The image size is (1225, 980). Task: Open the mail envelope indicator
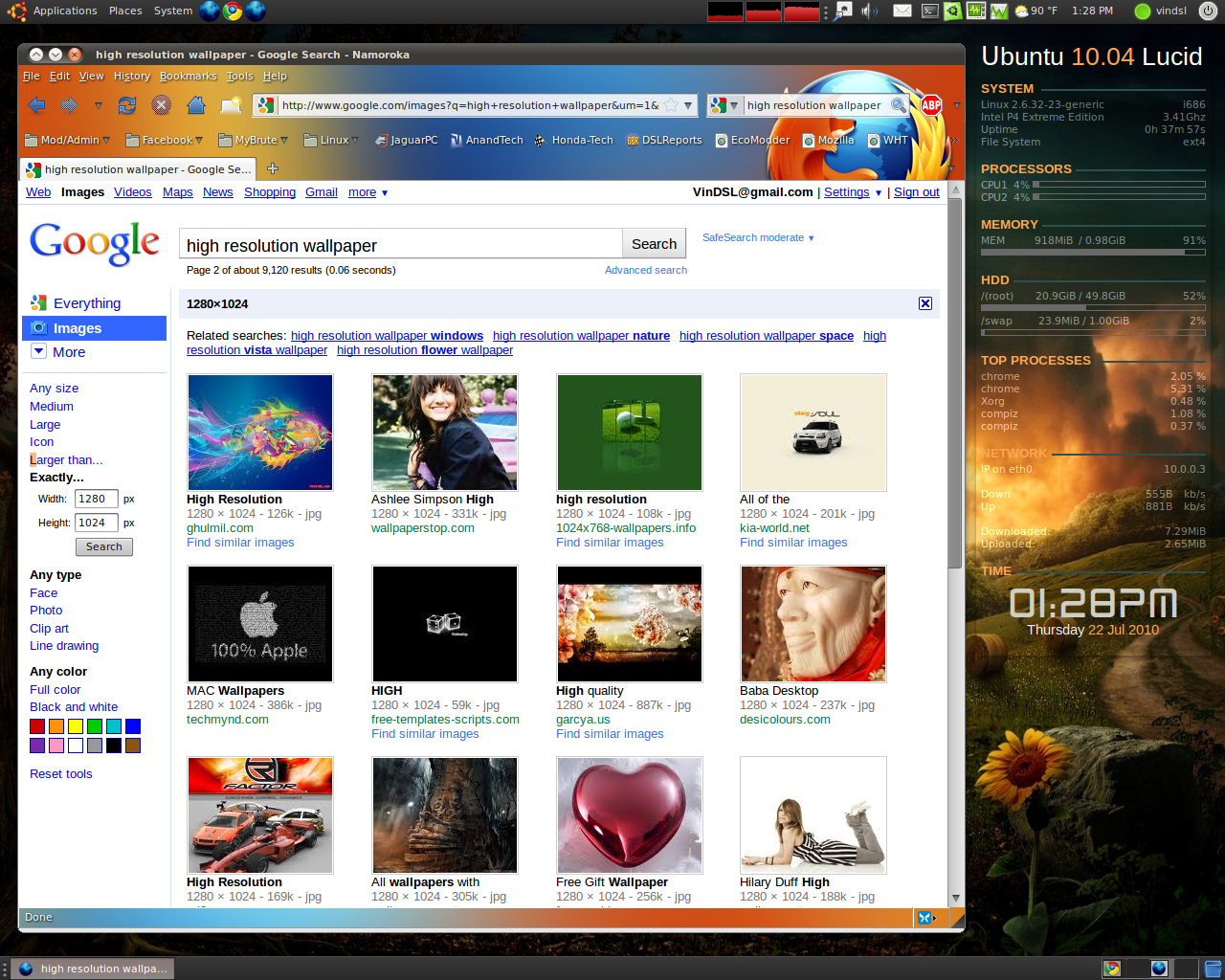(902, 11)
